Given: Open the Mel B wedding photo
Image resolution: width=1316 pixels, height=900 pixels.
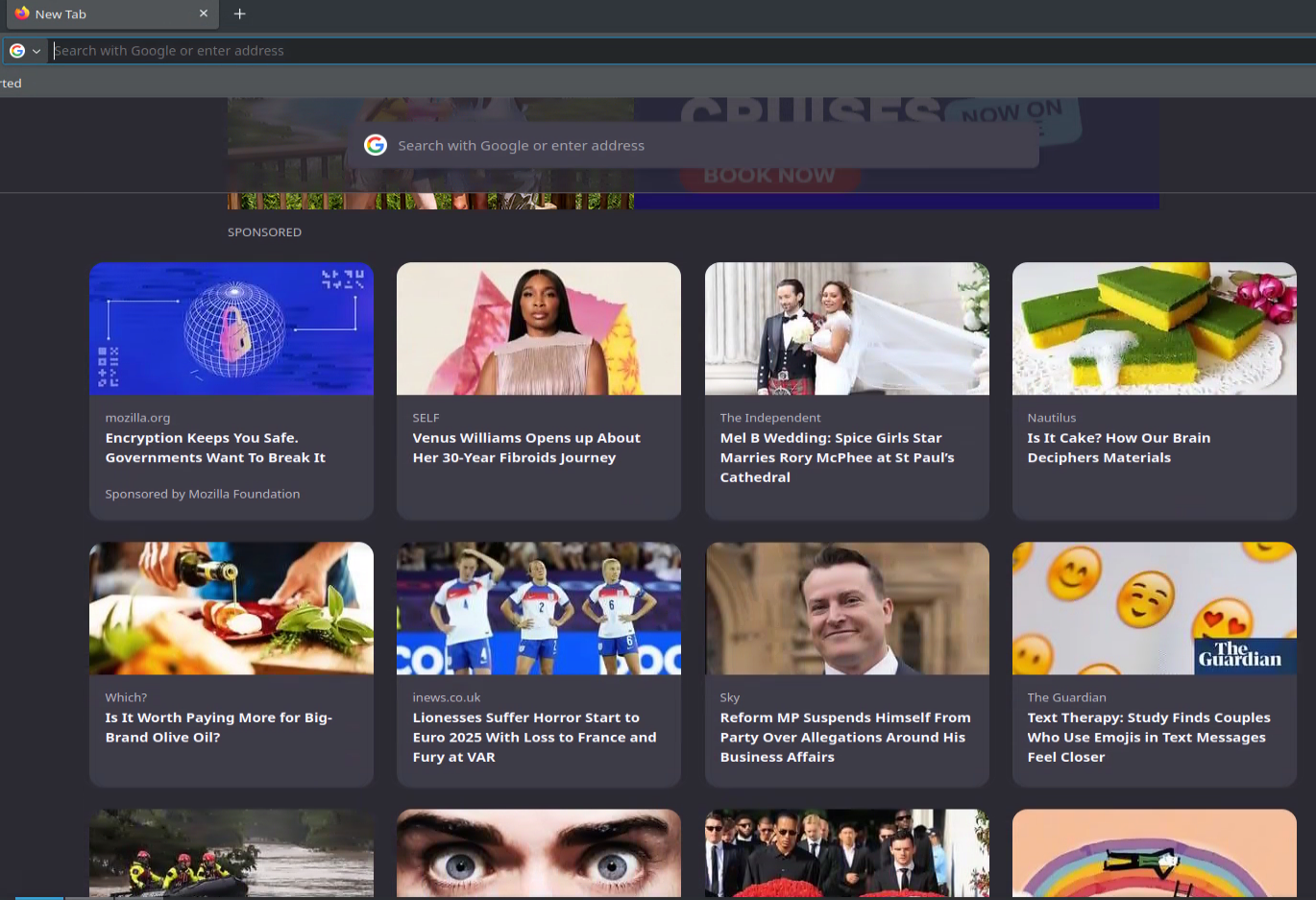Looking at the screenshot, I should click(x=847, y=328).
